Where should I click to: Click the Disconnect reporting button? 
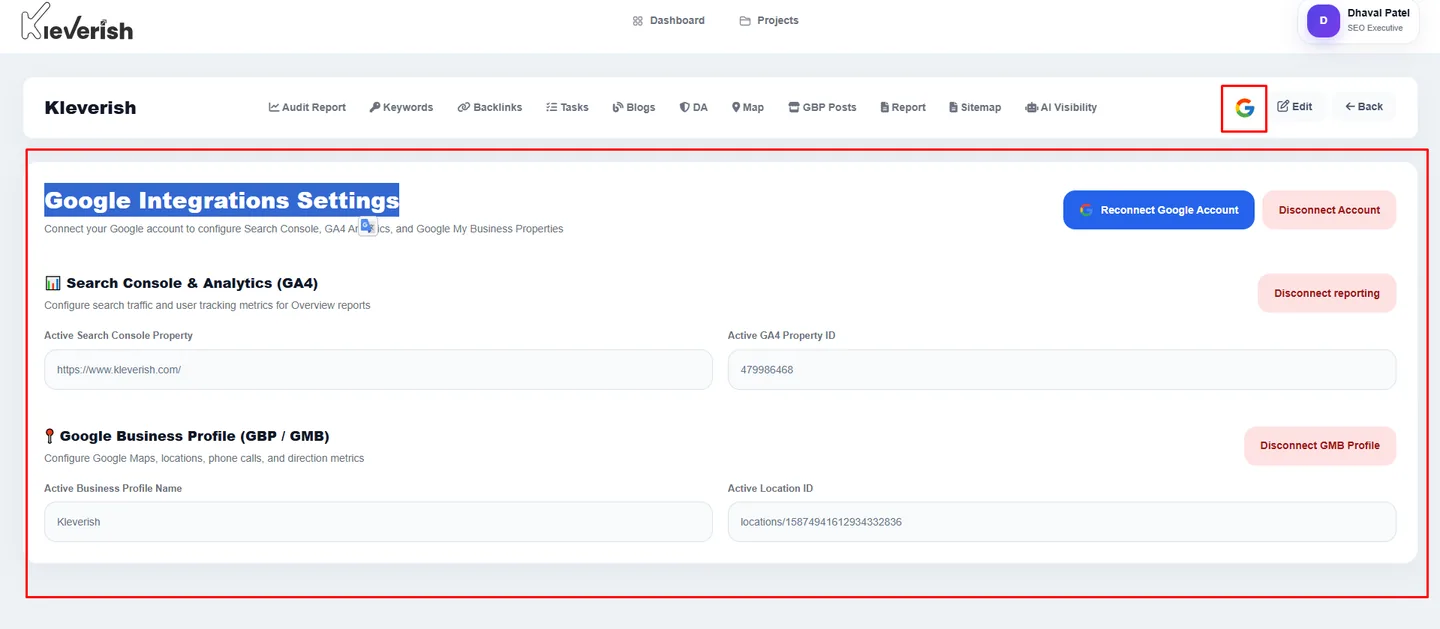1327,293
